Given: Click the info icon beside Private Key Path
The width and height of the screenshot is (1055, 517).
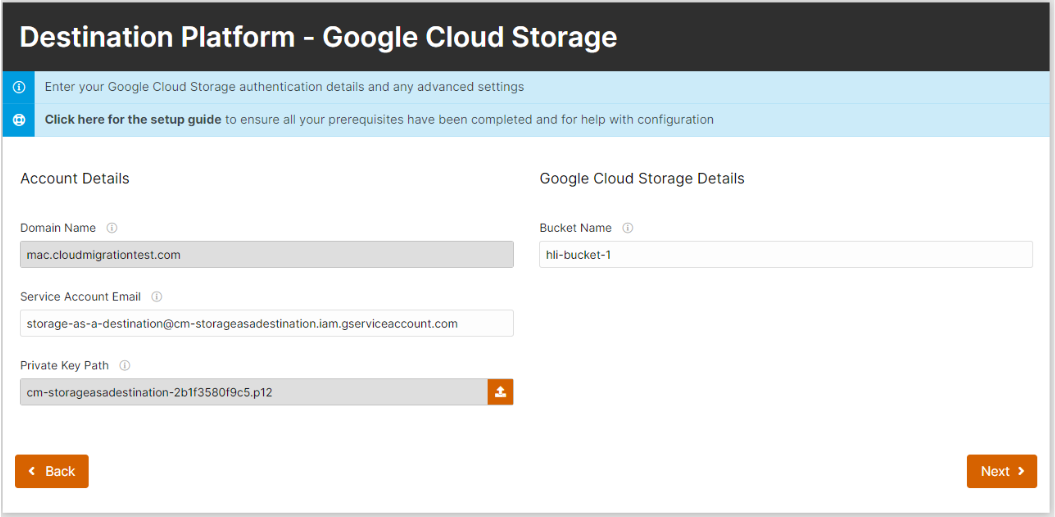Looking at the screenshot, I should [124, 366].
